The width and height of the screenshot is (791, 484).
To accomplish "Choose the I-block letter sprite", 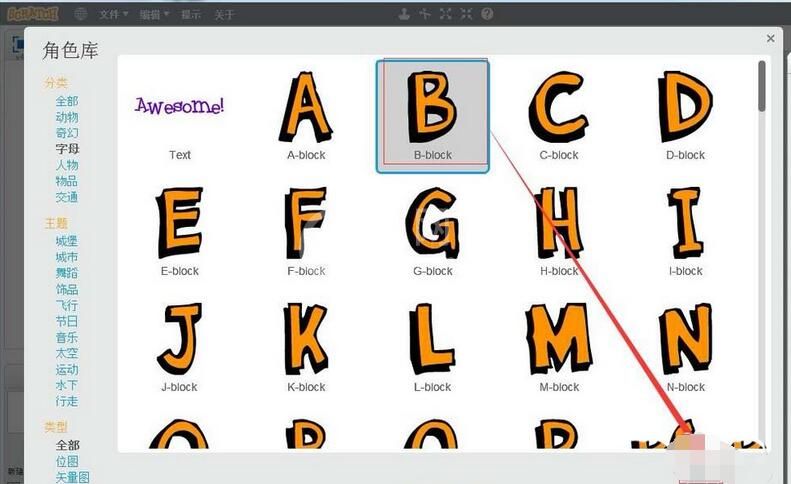I will tap(685, 232).
